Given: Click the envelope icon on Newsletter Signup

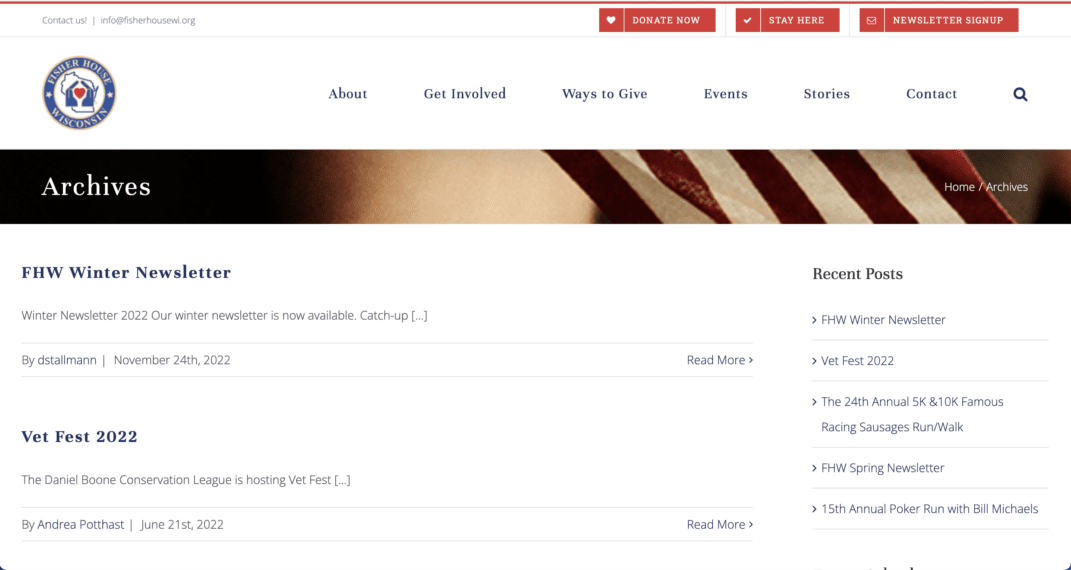Looking at the screenshot, I should coord(871,20).
